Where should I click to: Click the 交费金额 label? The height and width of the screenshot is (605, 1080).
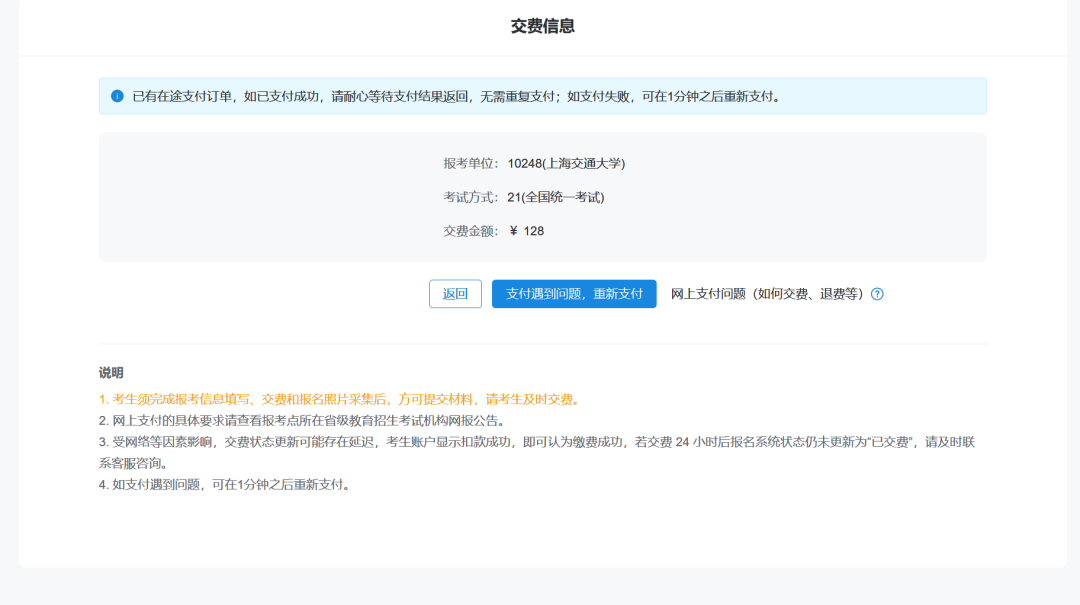(x=468, y=231)
